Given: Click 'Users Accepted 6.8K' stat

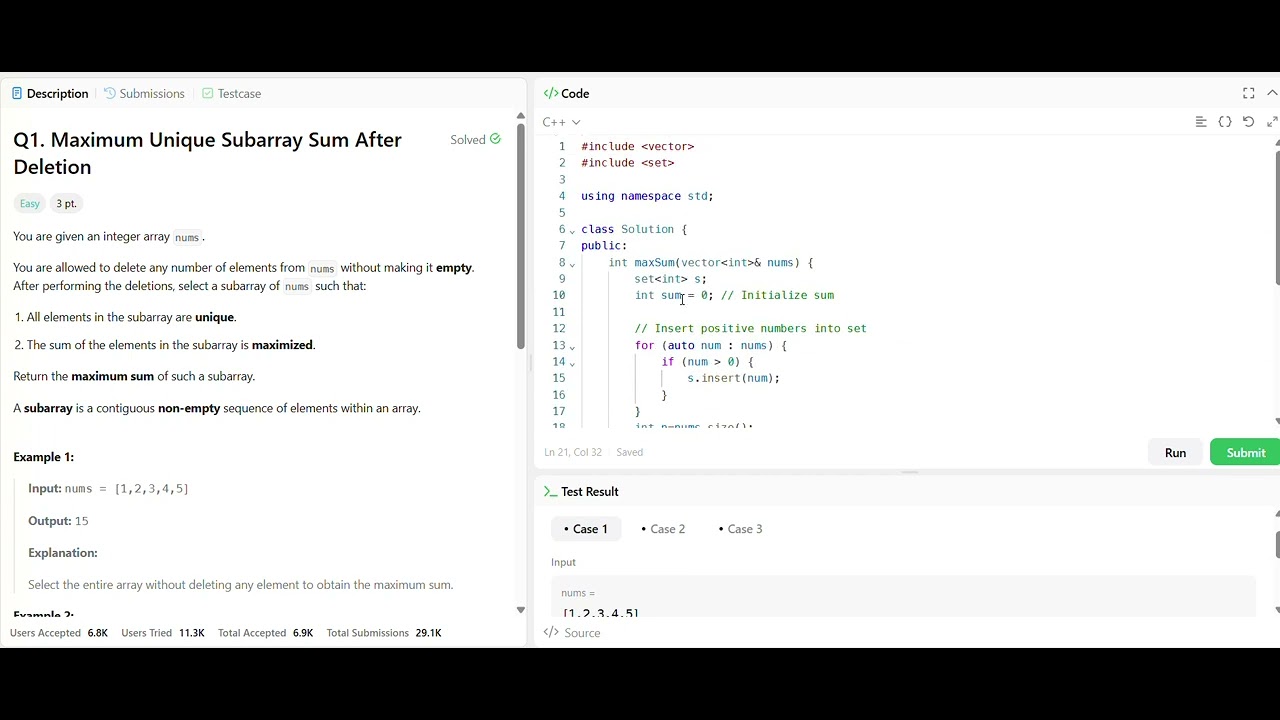Looking at the screenshot, I should [59, 633].
